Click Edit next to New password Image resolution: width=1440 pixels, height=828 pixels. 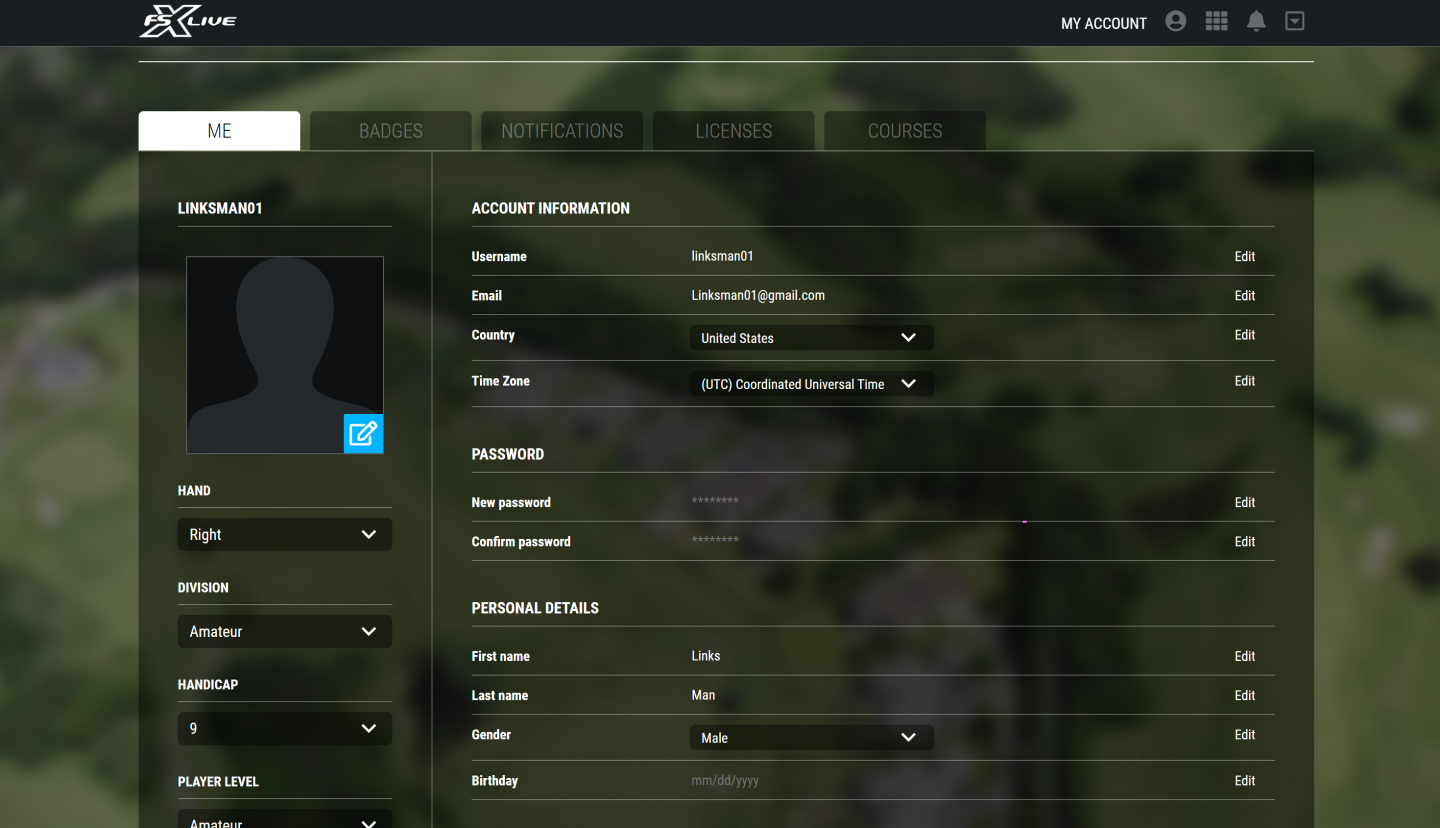[1245, 503]
